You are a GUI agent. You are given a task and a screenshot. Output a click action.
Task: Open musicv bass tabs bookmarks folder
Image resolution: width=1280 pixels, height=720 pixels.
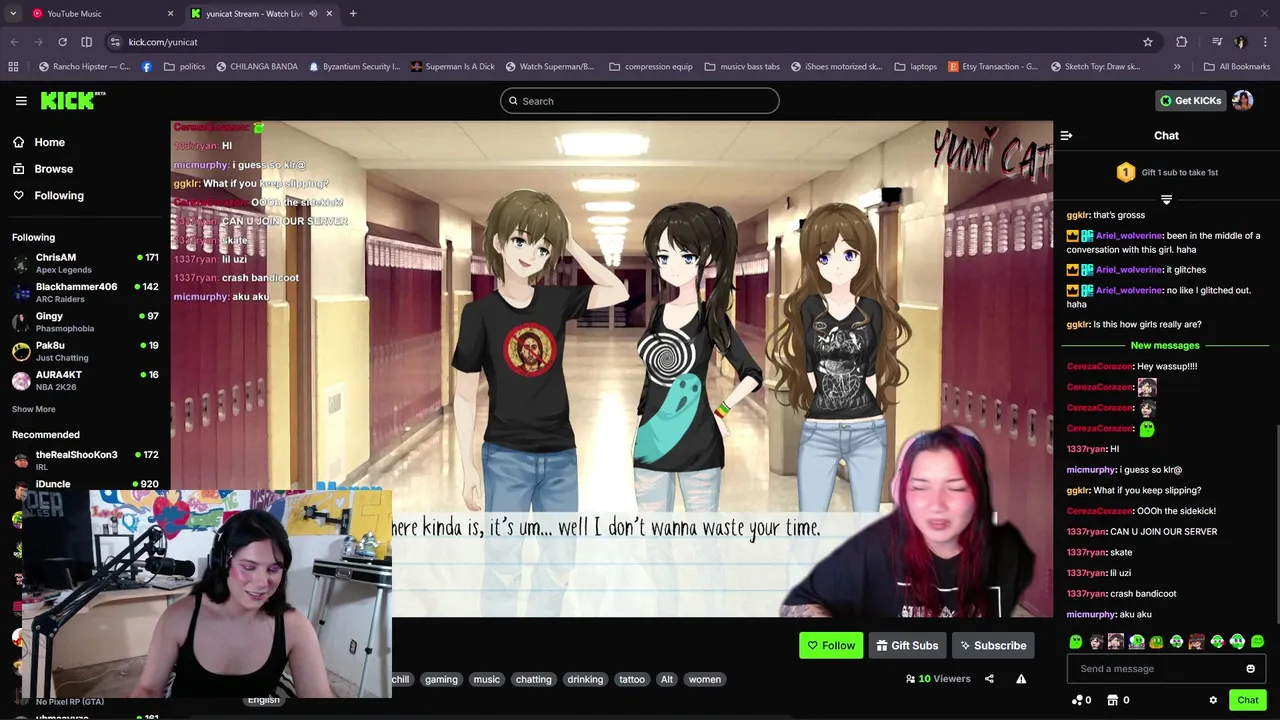click(741, 67)
